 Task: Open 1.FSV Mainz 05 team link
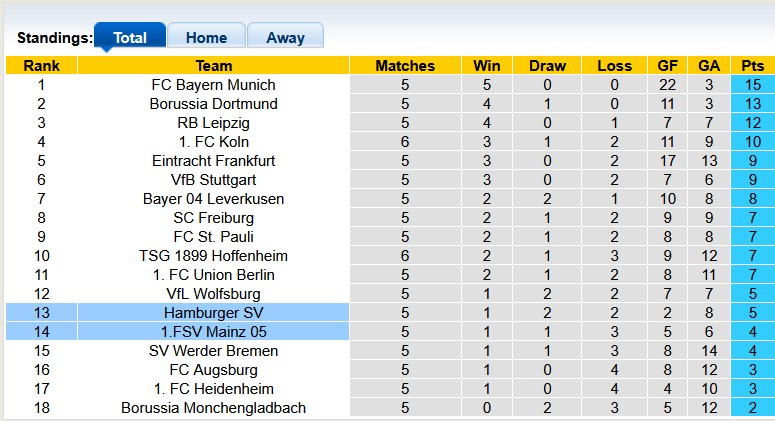214,332
